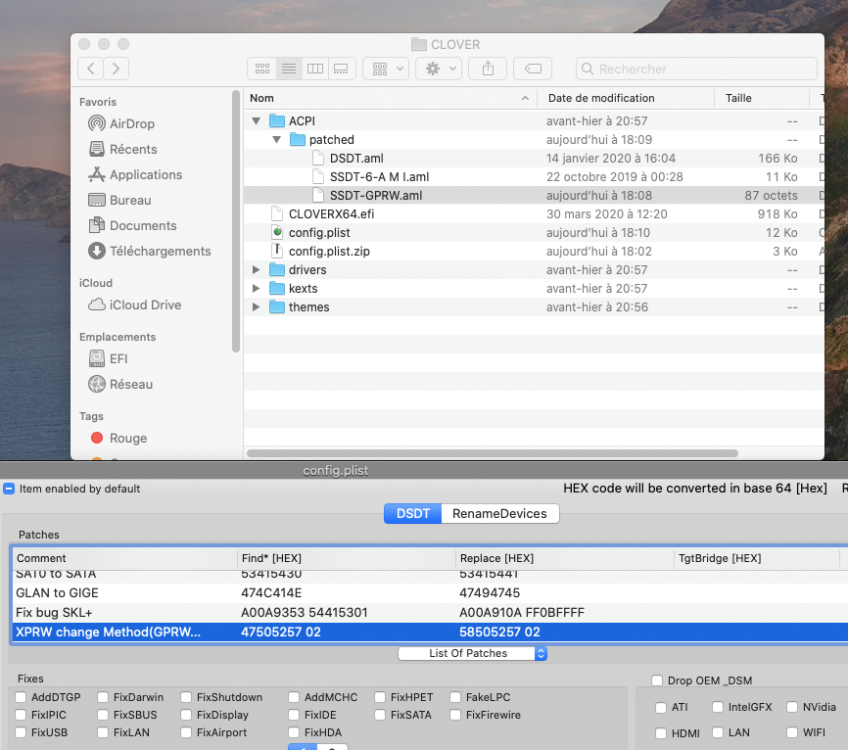Select the CLOVERX64.efi file

(534, 214)
